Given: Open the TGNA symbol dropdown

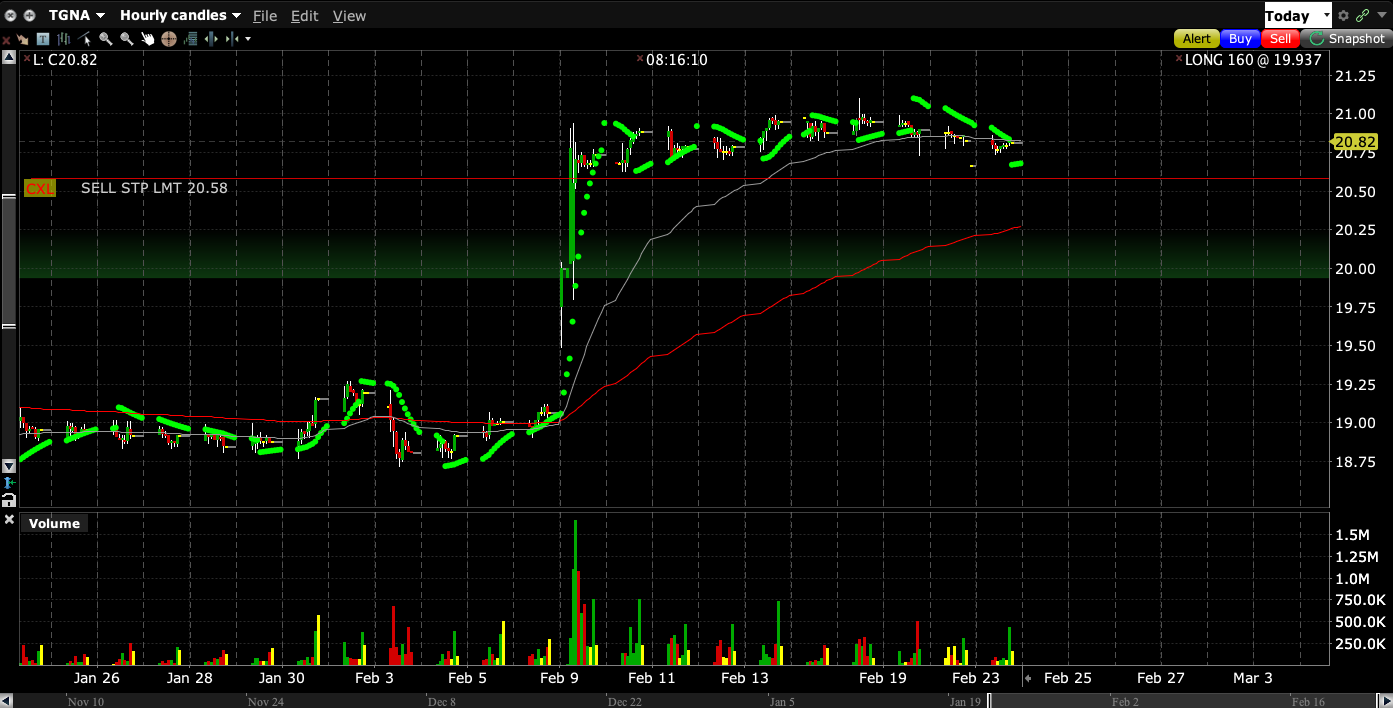Looking at the screenshot, I should point(76,16).
